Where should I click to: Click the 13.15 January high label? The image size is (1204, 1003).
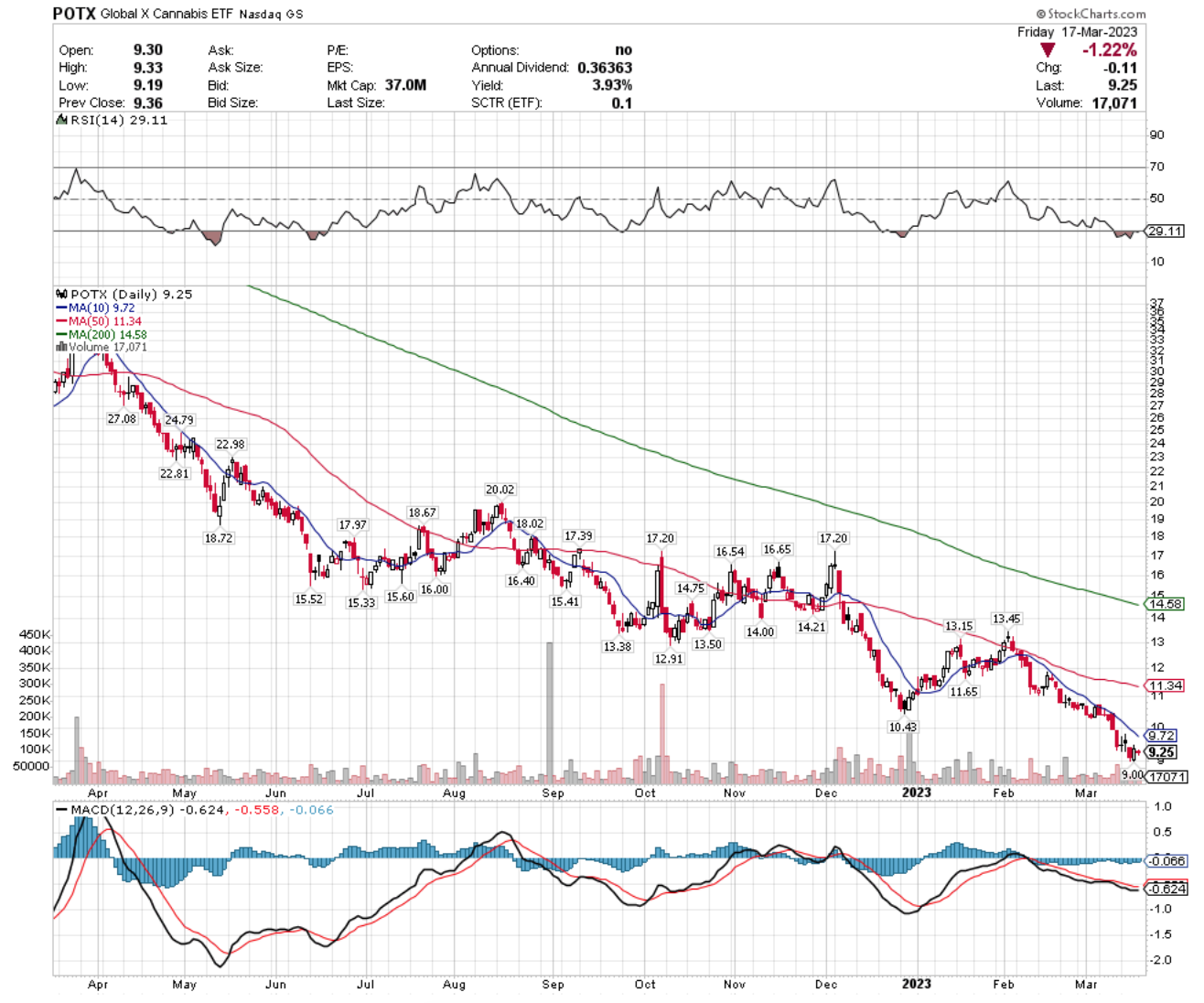coord(959,626)
